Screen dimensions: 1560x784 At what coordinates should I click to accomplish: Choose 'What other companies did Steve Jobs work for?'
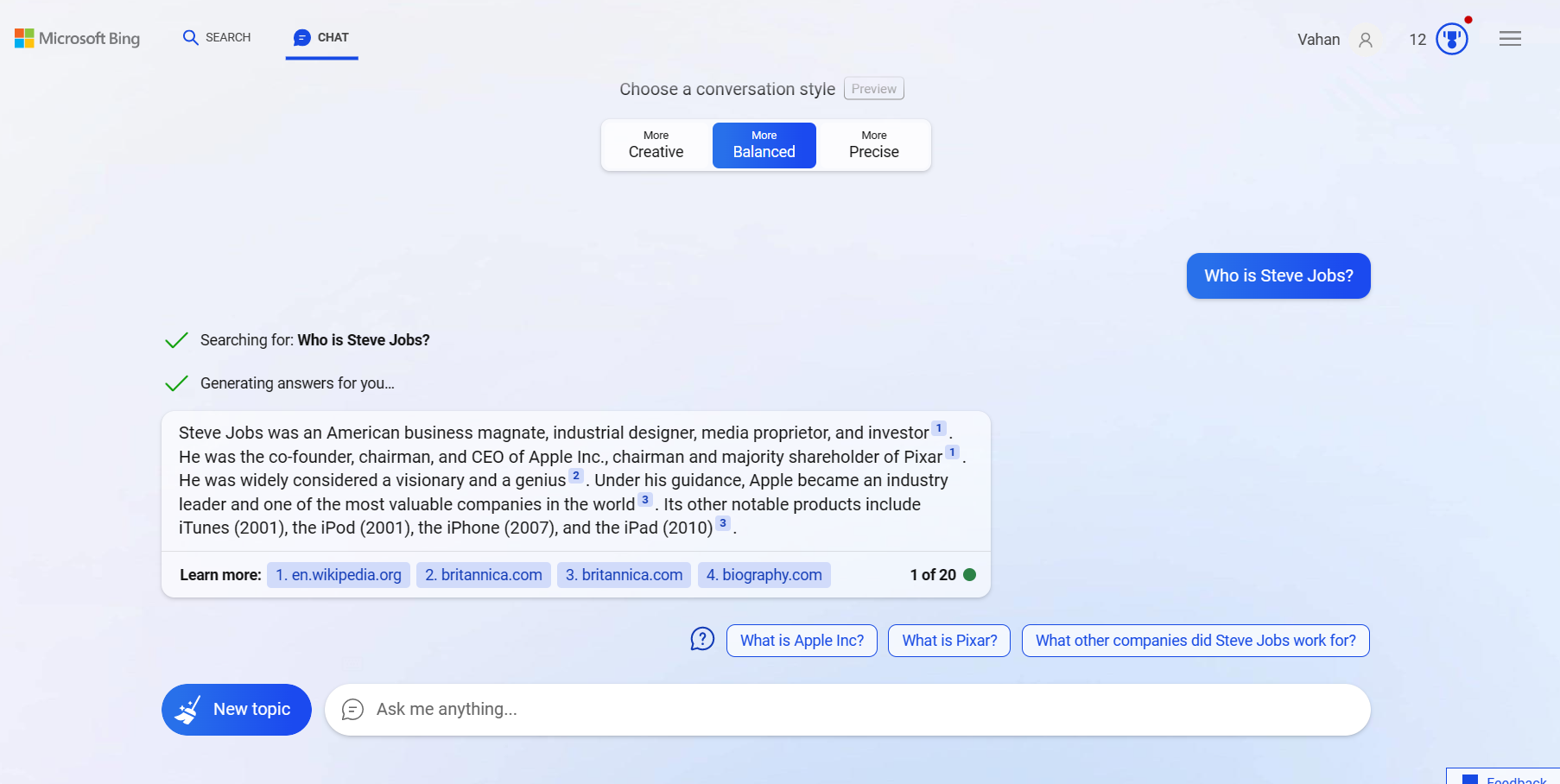coord(1195,641)
